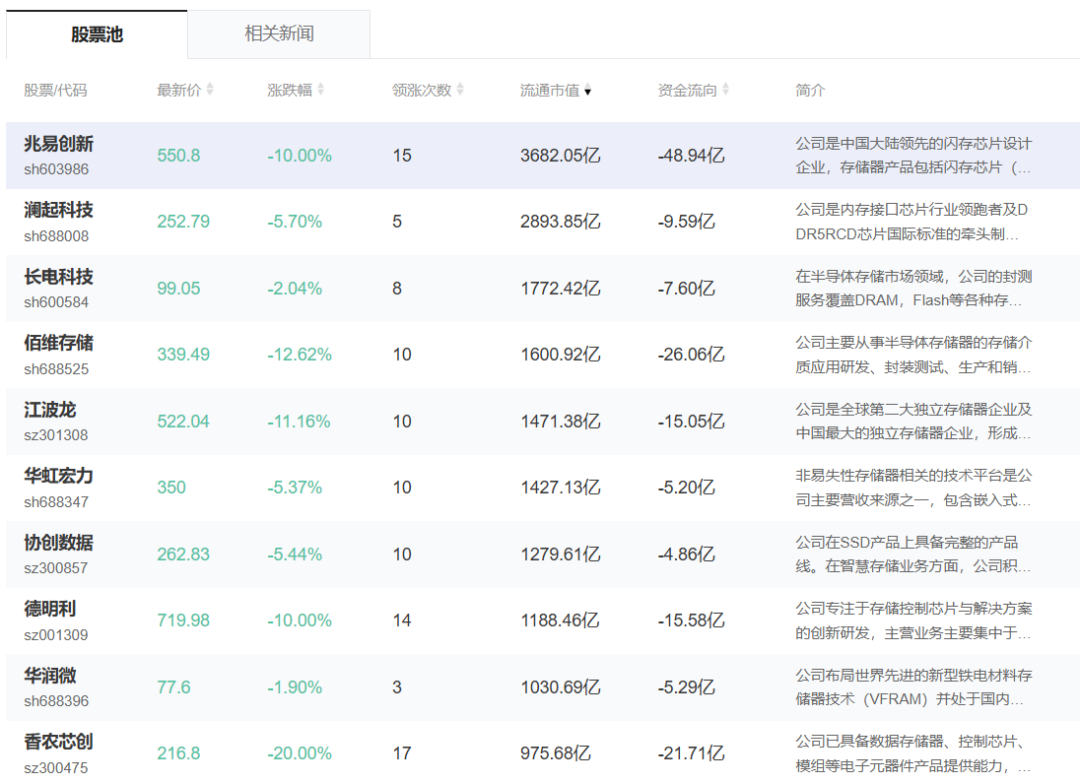Open the 华润微 stock page
This screenshot has width=1080, height=783.
50,676
